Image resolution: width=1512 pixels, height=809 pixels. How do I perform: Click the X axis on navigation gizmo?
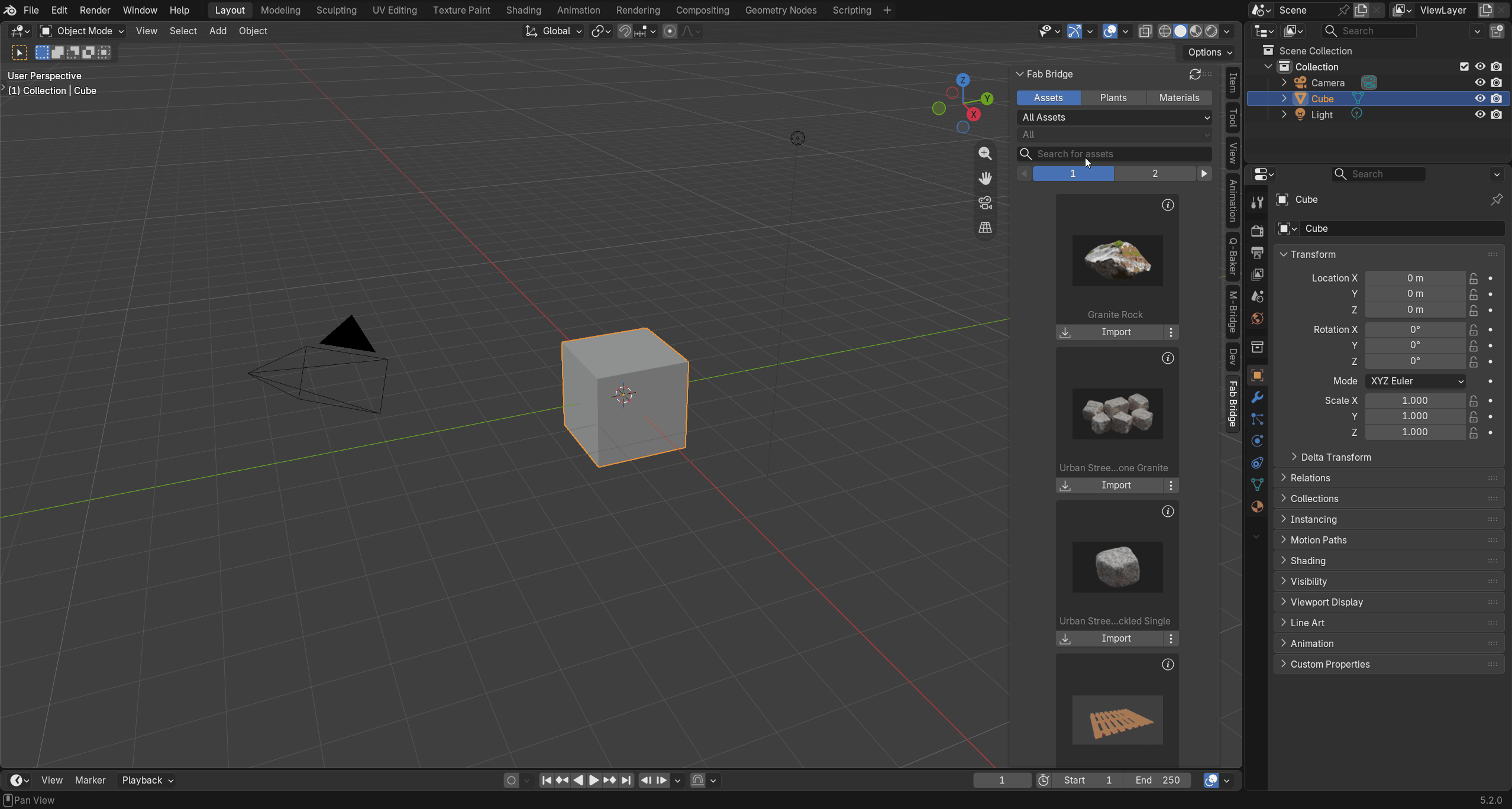974,114
